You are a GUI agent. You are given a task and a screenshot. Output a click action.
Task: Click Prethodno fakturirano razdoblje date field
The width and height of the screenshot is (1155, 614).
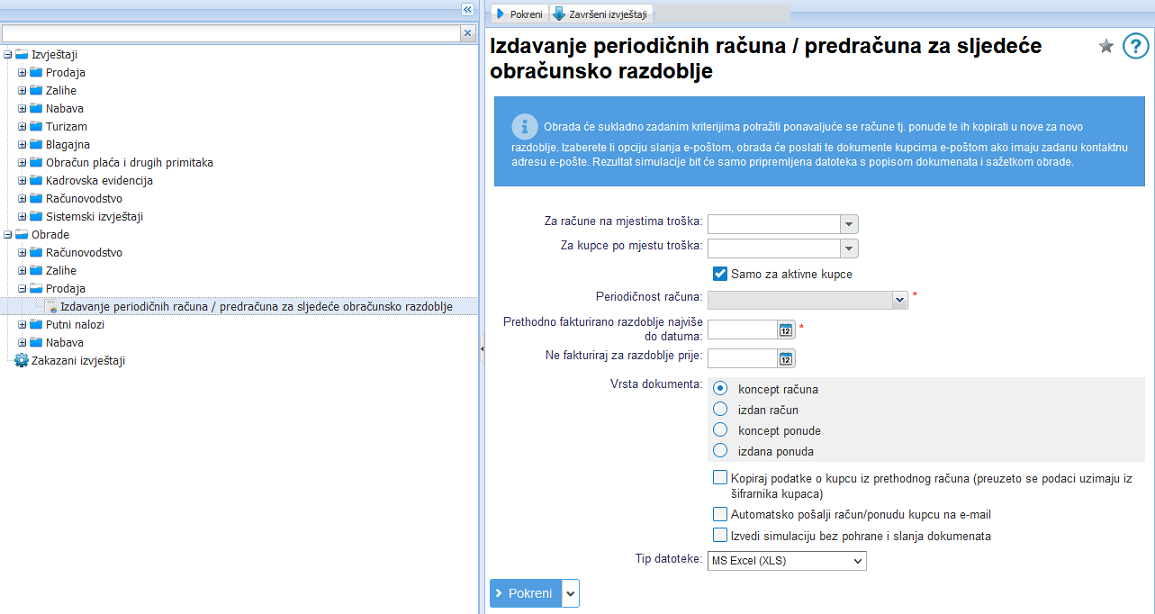pyautogui.click(x=742, y=330)
